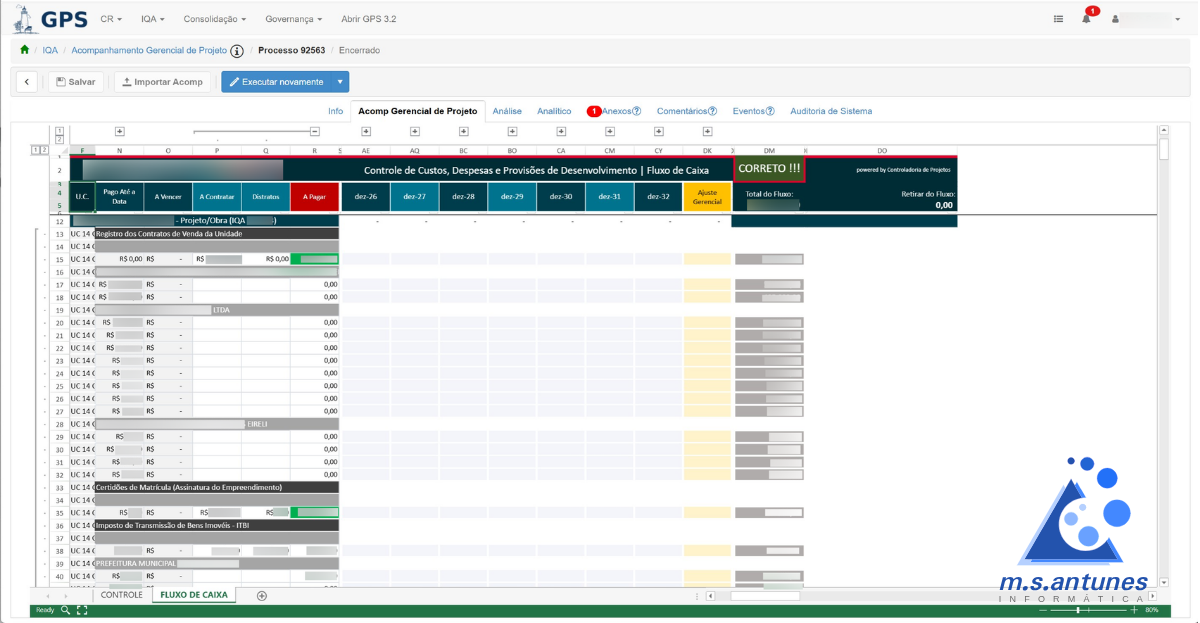Expand the Executar novamente dropdown arrow
1200x623 pixels.
point(338,82)
